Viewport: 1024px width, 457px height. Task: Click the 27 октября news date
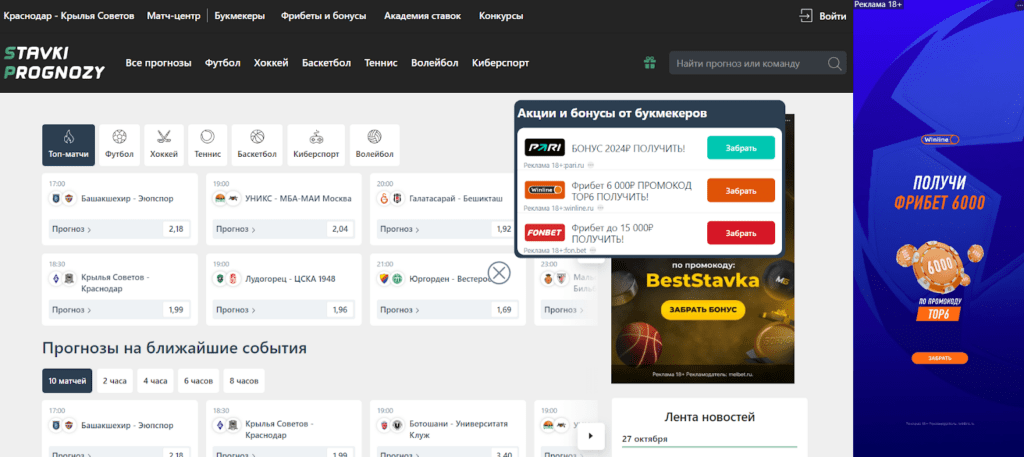coord(645,438)
